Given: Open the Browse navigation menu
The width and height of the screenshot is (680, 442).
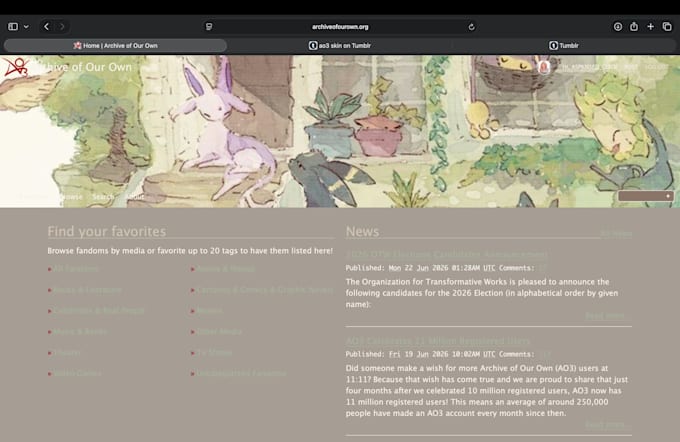Looking at the screenshot, I should [72, 196].
